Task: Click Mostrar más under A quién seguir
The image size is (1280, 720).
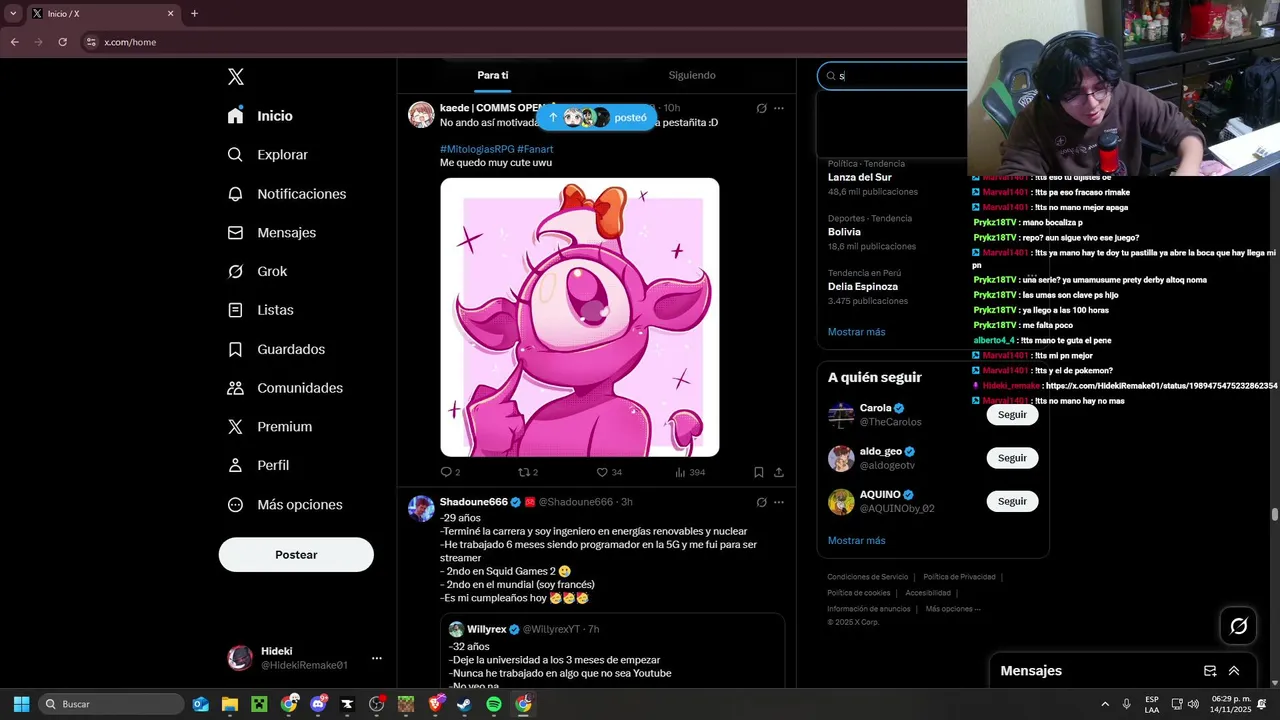Action: (x=856, y=541)
